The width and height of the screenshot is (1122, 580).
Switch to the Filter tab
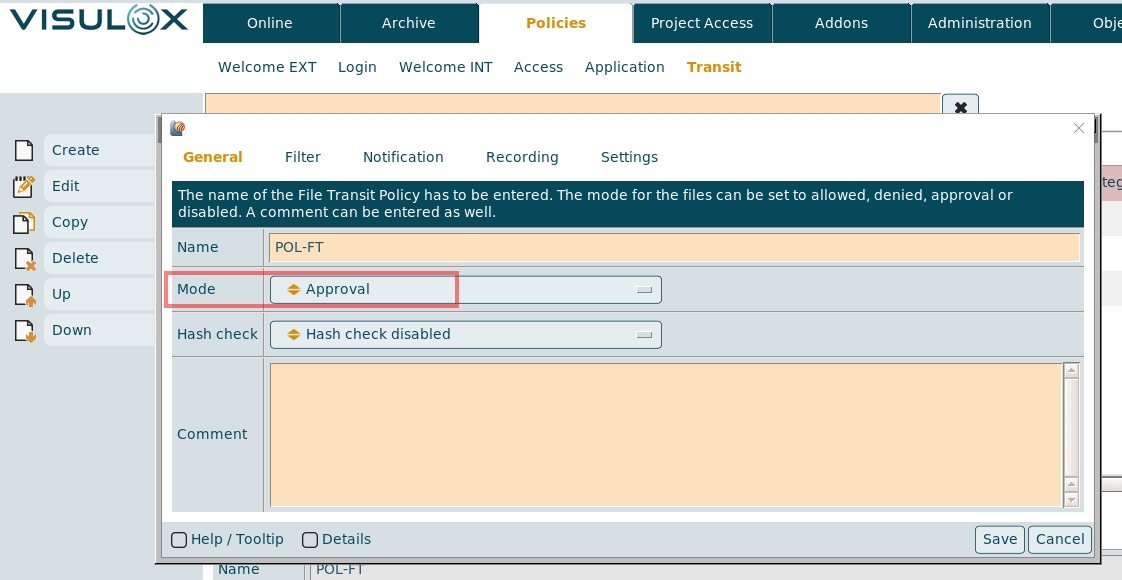(303, 157)
